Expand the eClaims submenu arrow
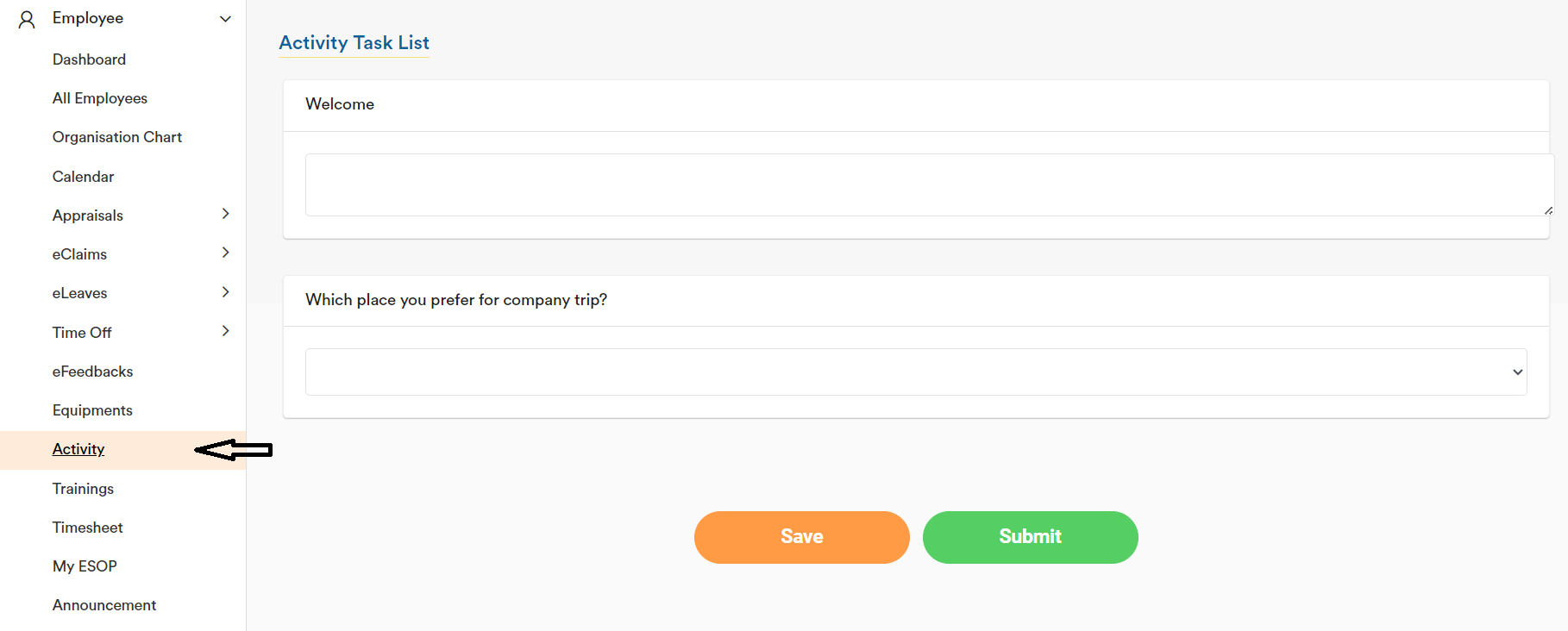Viewport: 1568px width, 631px height. (225, 253)
